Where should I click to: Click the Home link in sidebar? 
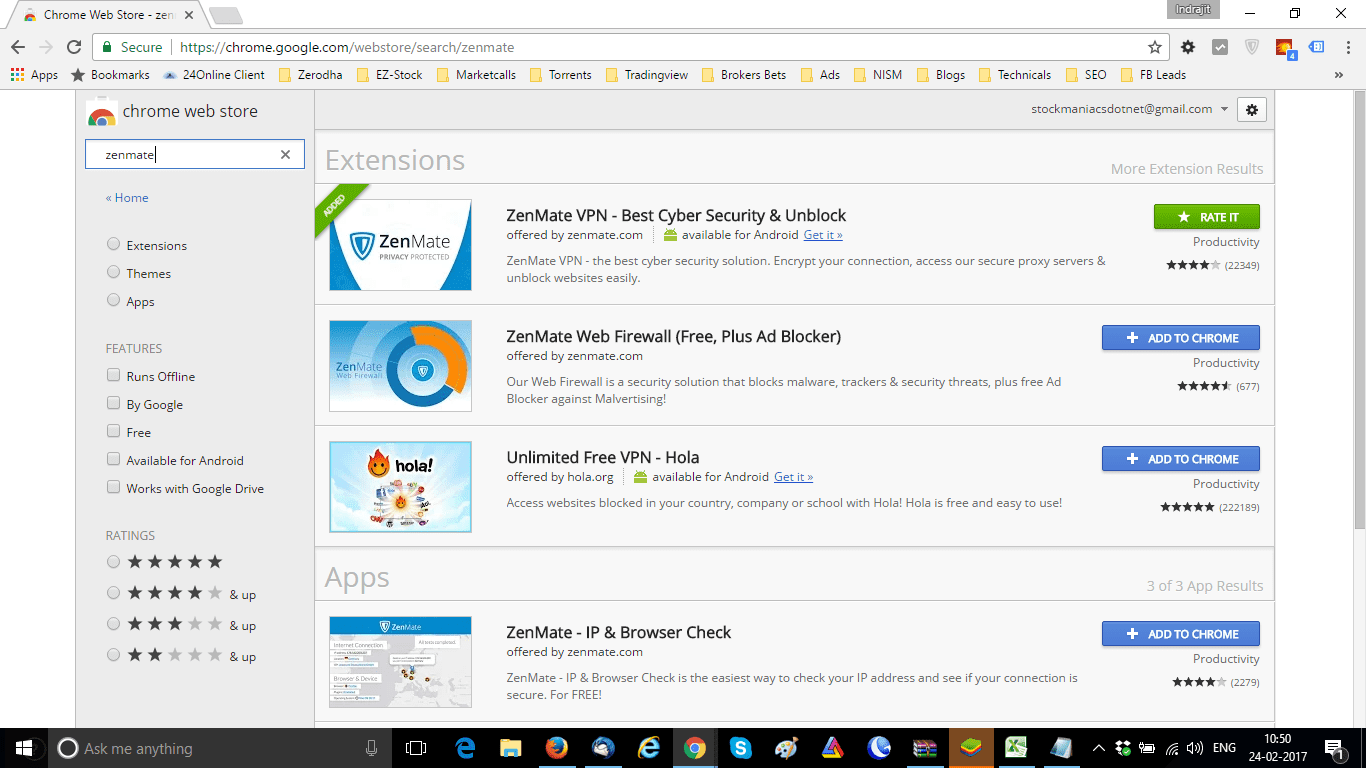pyautogui.click(x=127, y=198)
